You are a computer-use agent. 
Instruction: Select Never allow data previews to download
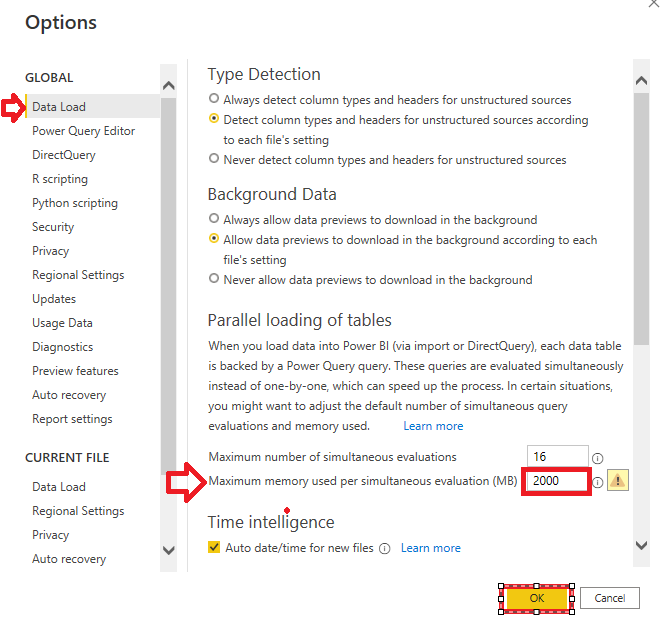[x=214, y=280]
